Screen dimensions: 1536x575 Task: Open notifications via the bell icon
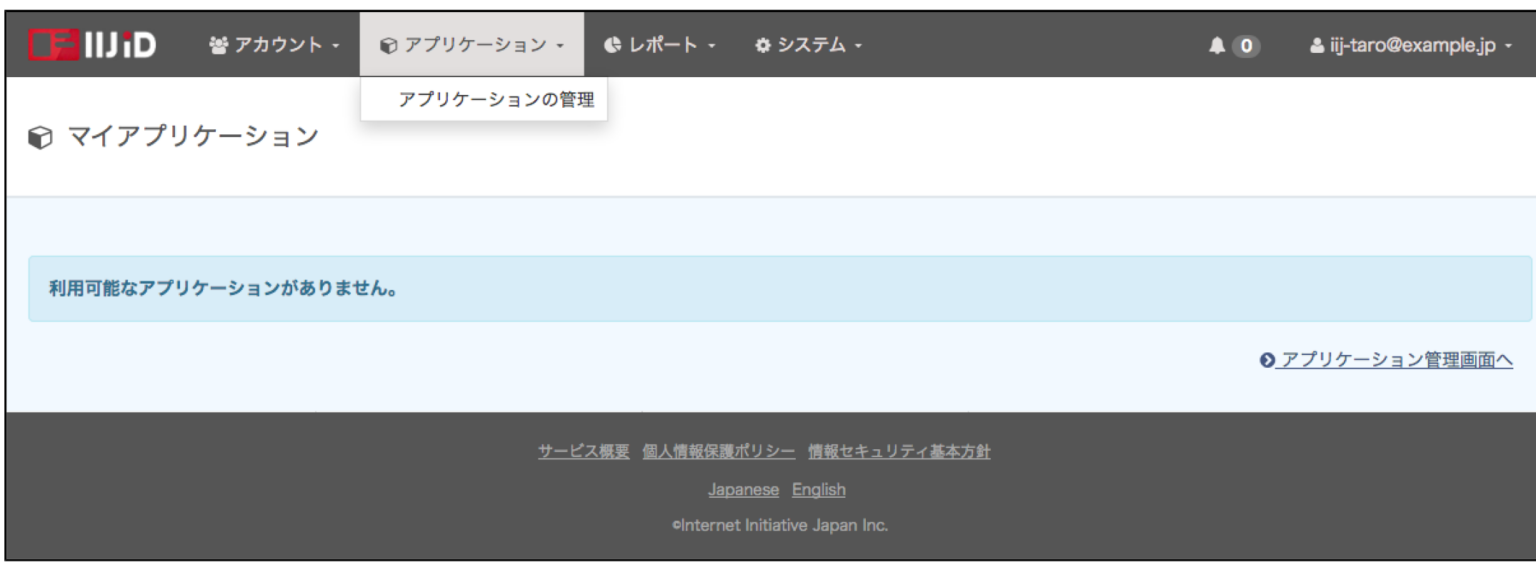click(1216, 45)
